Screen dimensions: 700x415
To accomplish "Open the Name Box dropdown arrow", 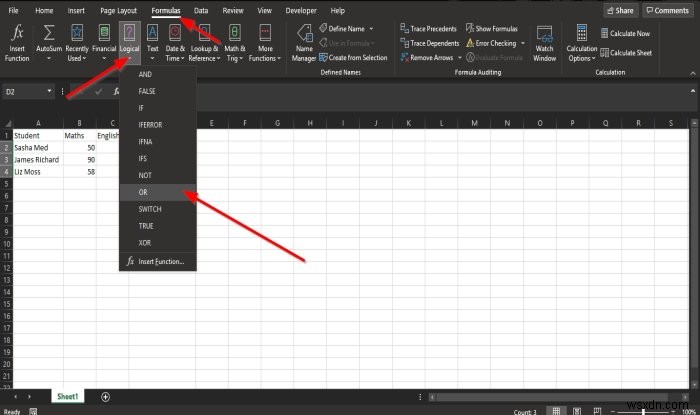I will pos(49,91).
